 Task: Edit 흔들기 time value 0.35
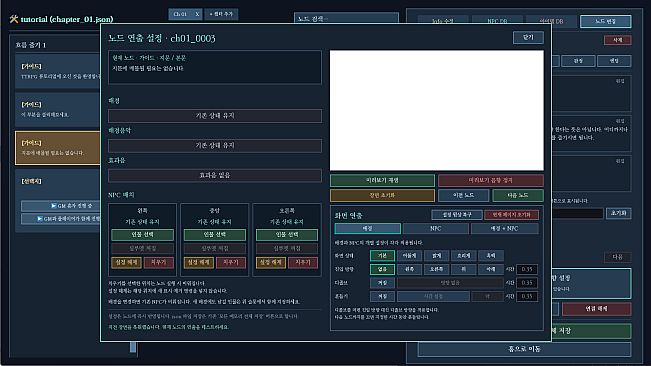click(527, 297)
